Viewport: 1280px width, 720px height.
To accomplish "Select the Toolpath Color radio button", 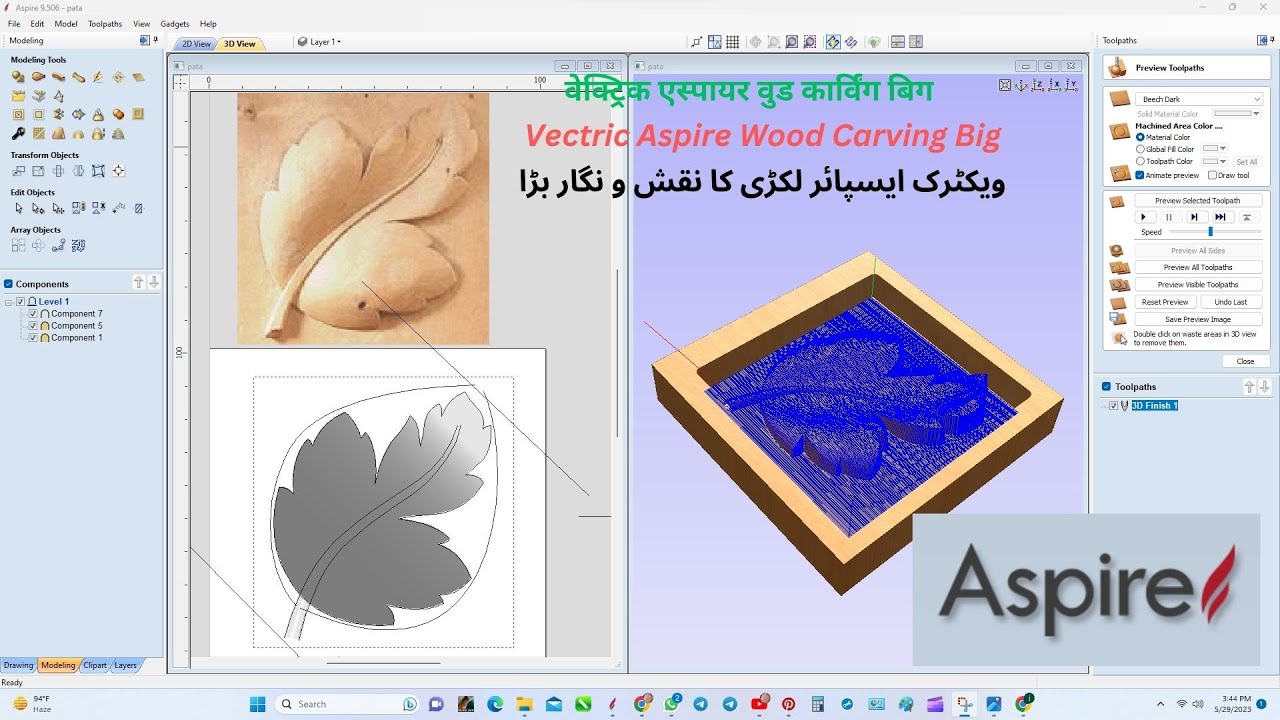I will pyautogui.click(x=1141, y=161).
